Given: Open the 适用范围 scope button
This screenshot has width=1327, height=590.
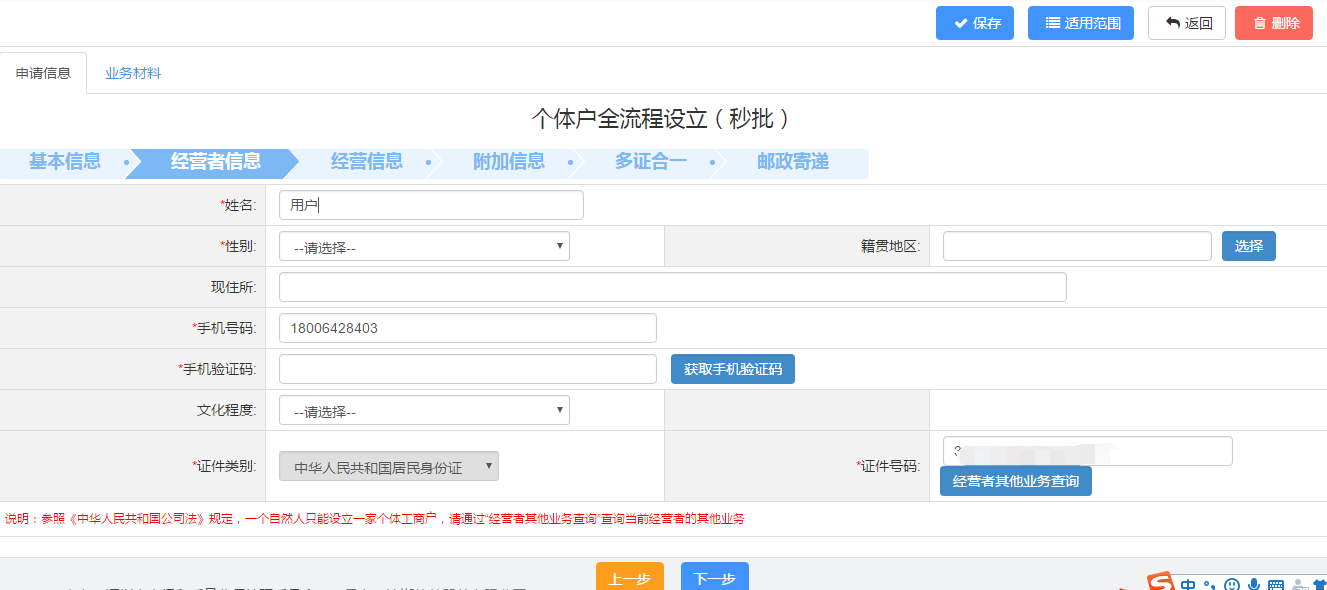Looking at the screenshot, I should (x=1081, y=23).
